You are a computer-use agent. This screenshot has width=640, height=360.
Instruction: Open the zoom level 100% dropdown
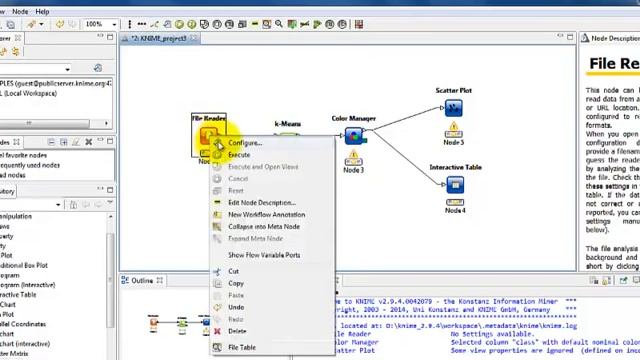pyautogui.click(x=114, y=24)
